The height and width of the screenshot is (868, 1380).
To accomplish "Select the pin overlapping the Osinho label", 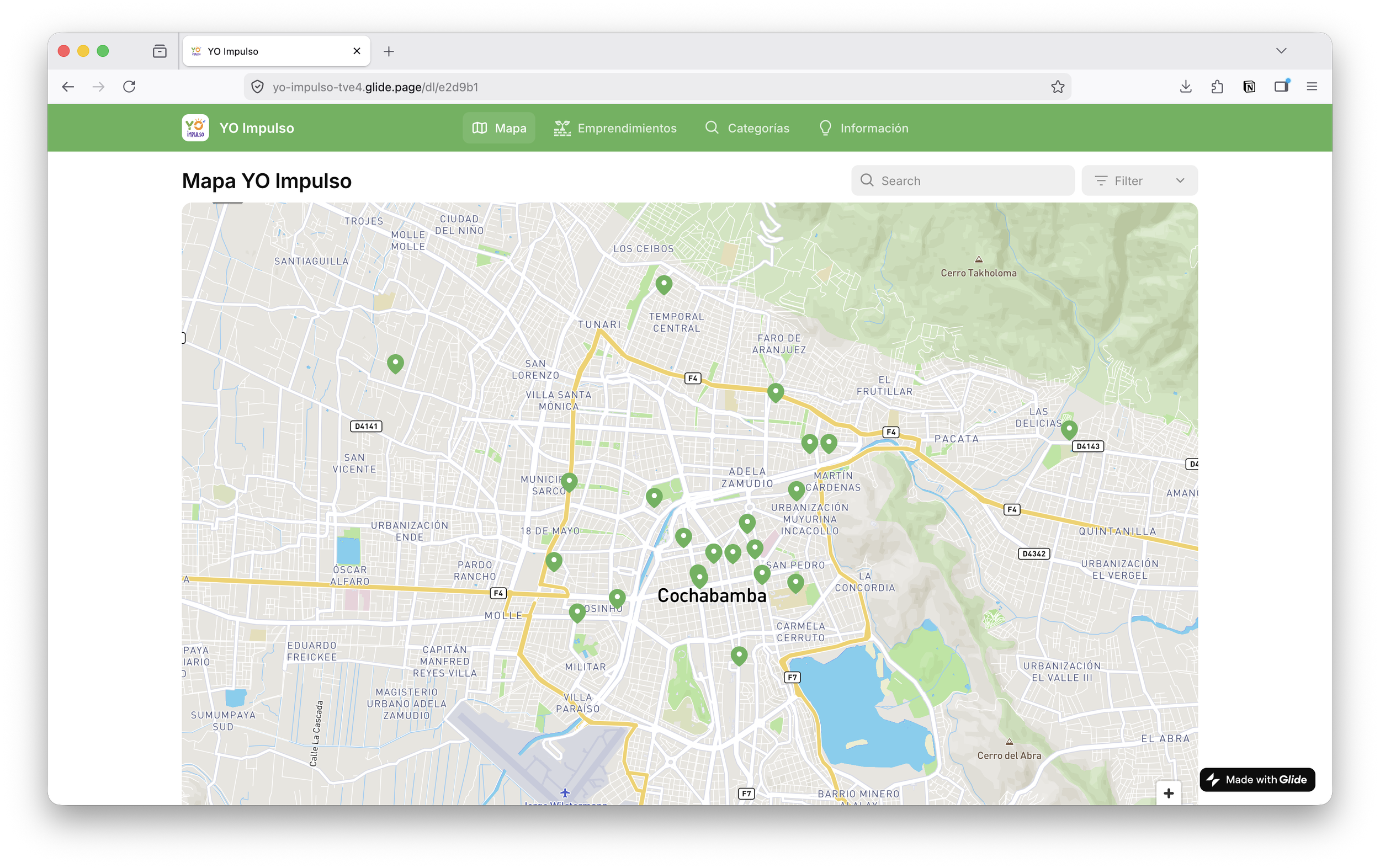I will pos(617,598).
